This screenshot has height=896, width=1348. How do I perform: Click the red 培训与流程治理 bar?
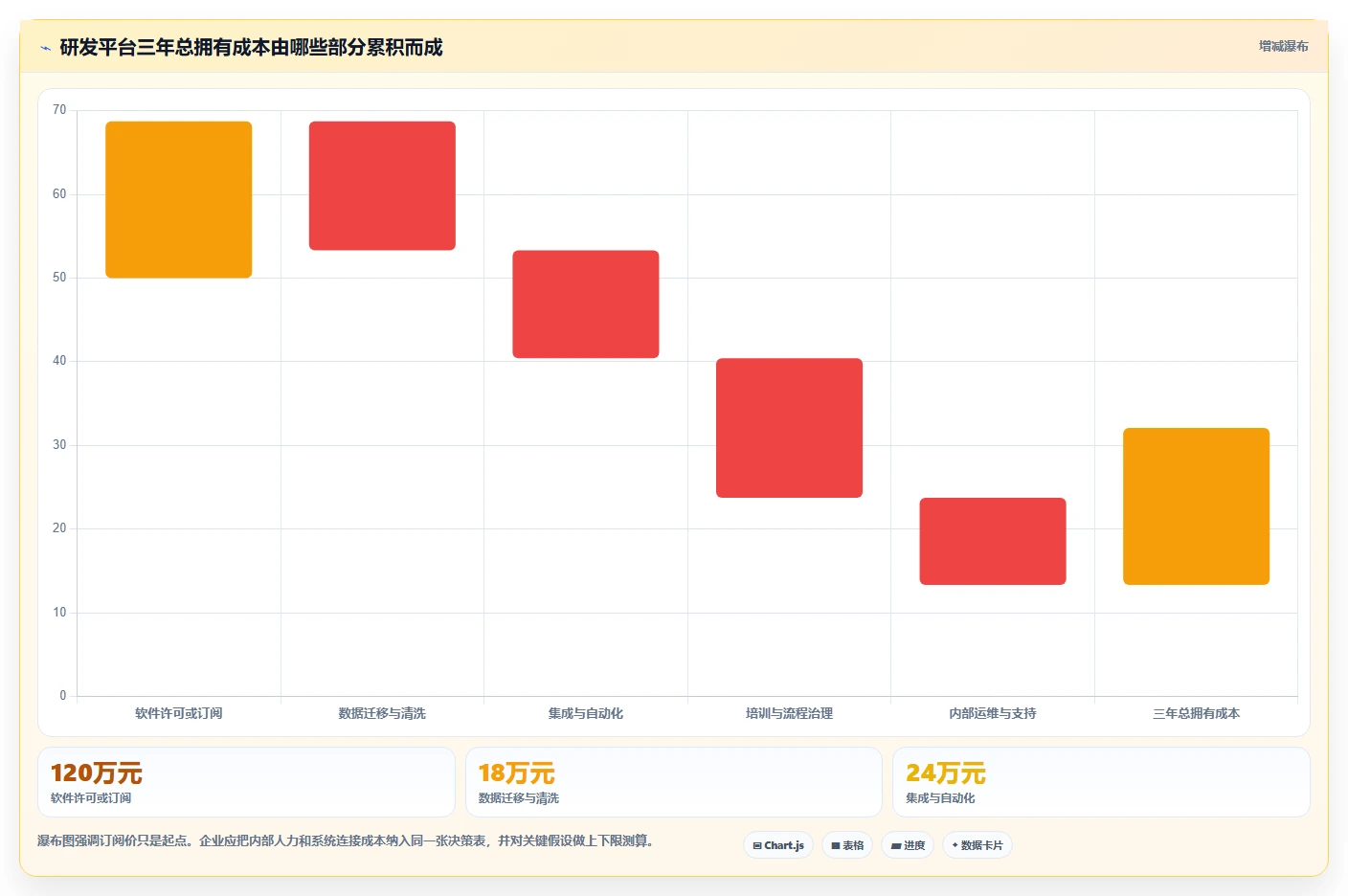[789, 428]
